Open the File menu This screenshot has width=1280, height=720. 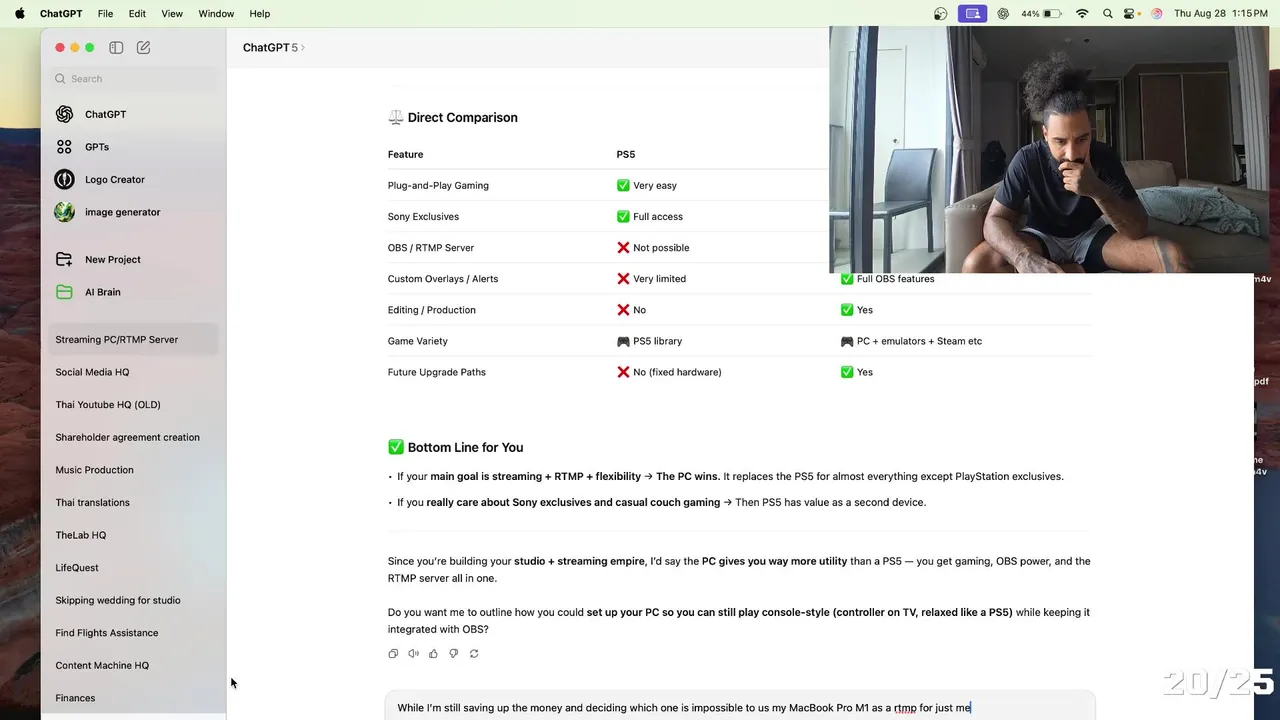point(105,14)
